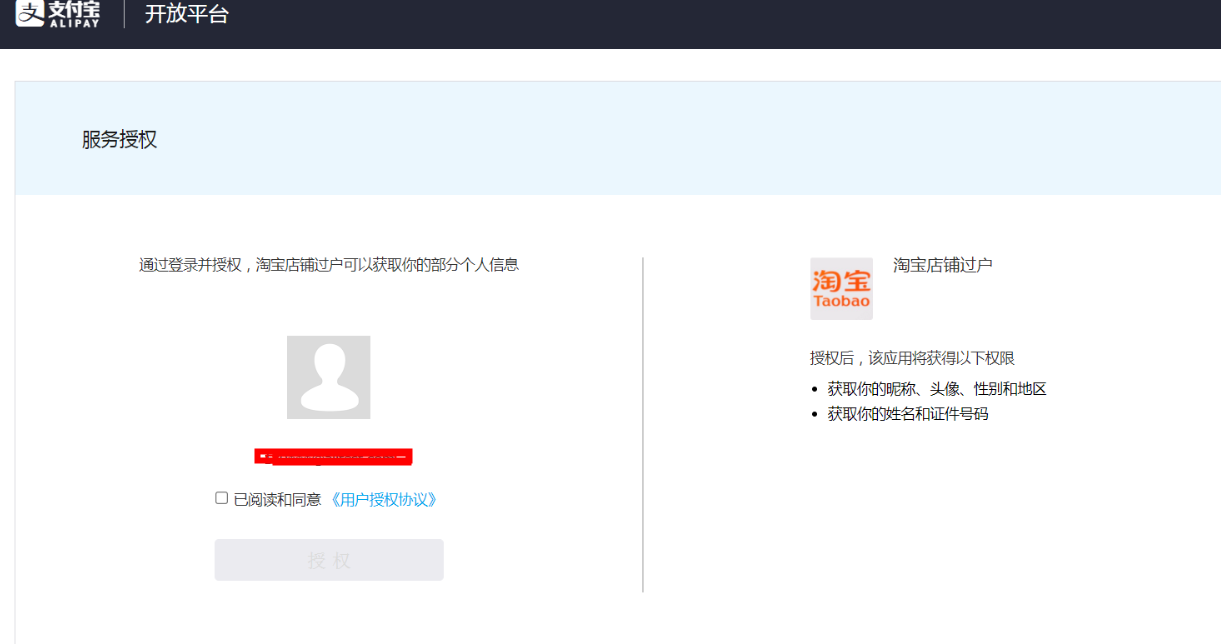Click the 淘宝店铺过户 application name
The width and height of the screenshot is (1221, 644).
(x=942, y=265)
